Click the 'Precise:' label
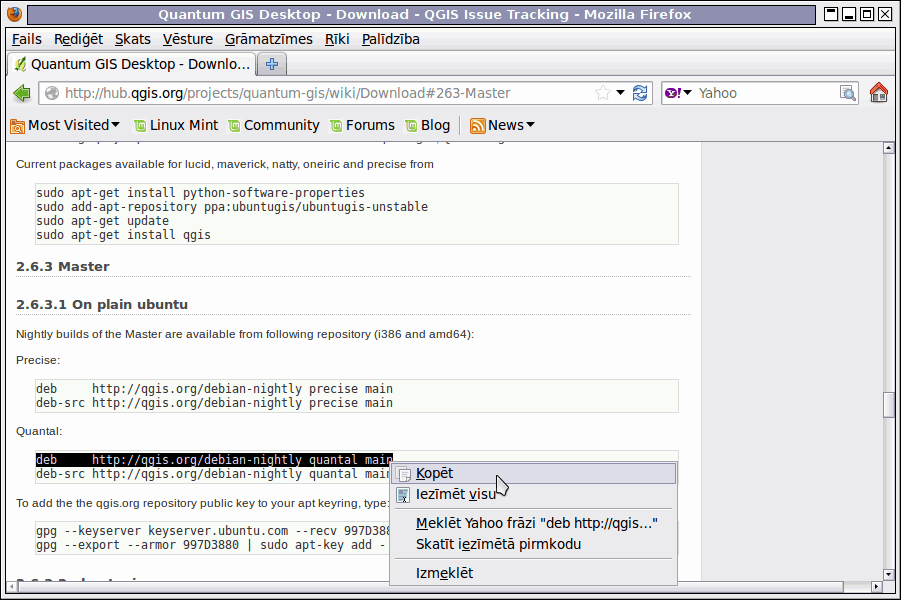The image size is (901, 600). tap(37, 360)
